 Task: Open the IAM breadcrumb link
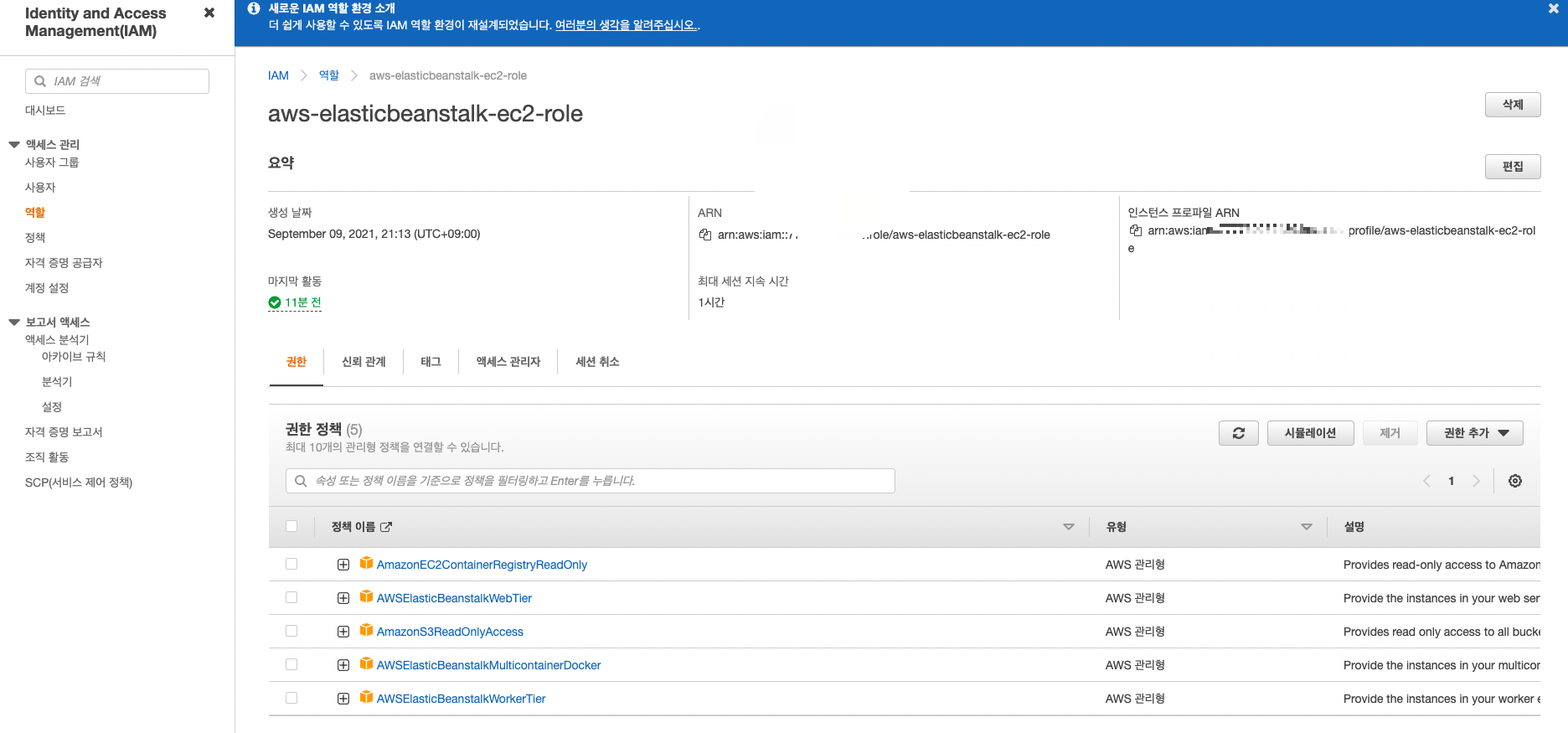point(278,75)
